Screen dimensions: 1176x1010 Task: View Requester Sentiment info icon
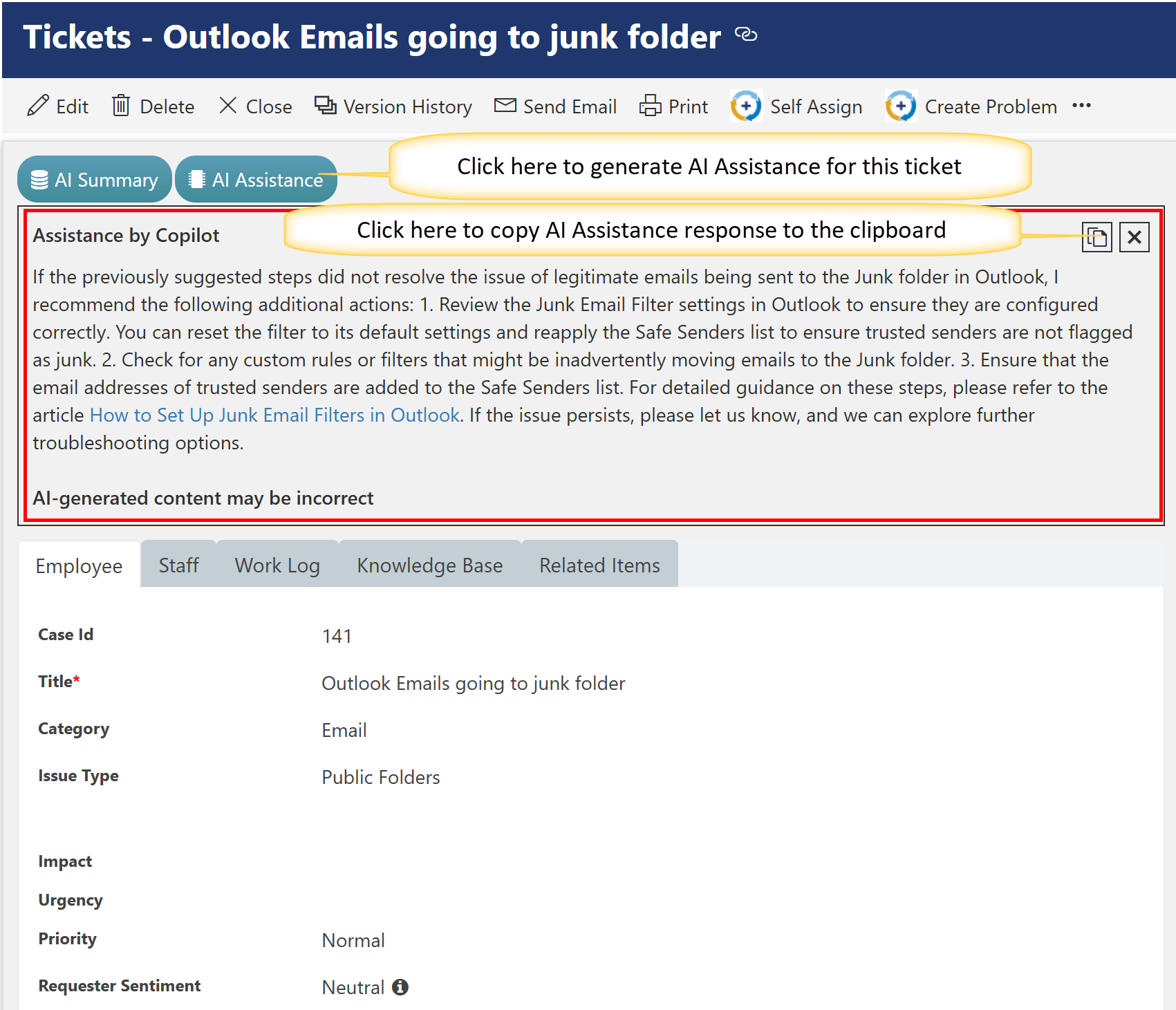click(x=400, y=987)
